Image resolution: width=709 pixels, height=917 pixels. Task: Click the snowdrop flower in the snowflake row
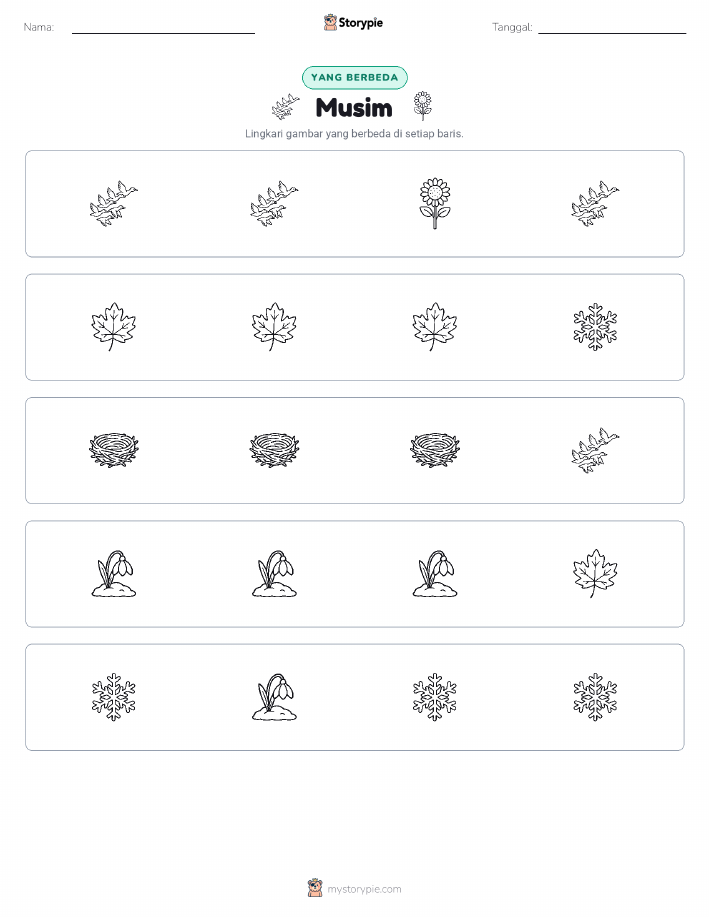point(274,697)
